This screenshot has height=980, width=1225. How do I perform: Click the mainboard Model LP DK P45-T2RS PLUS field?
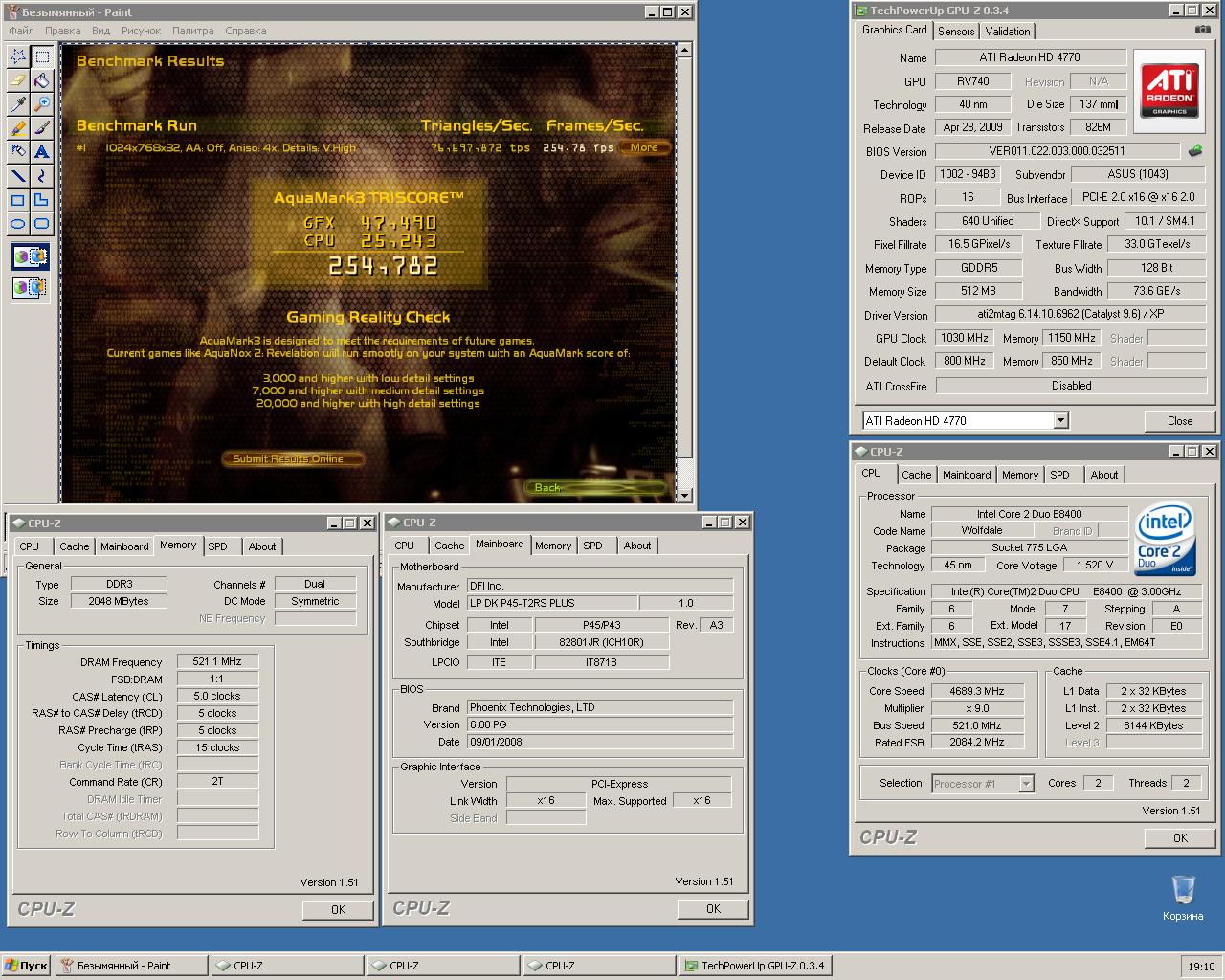[552, 603]
